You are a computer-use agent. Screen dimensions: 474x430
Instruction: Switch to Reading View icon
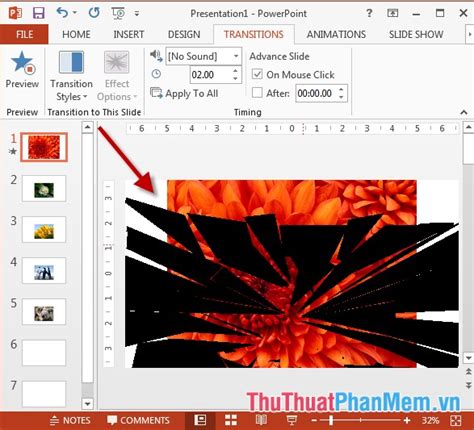point(261,420)
